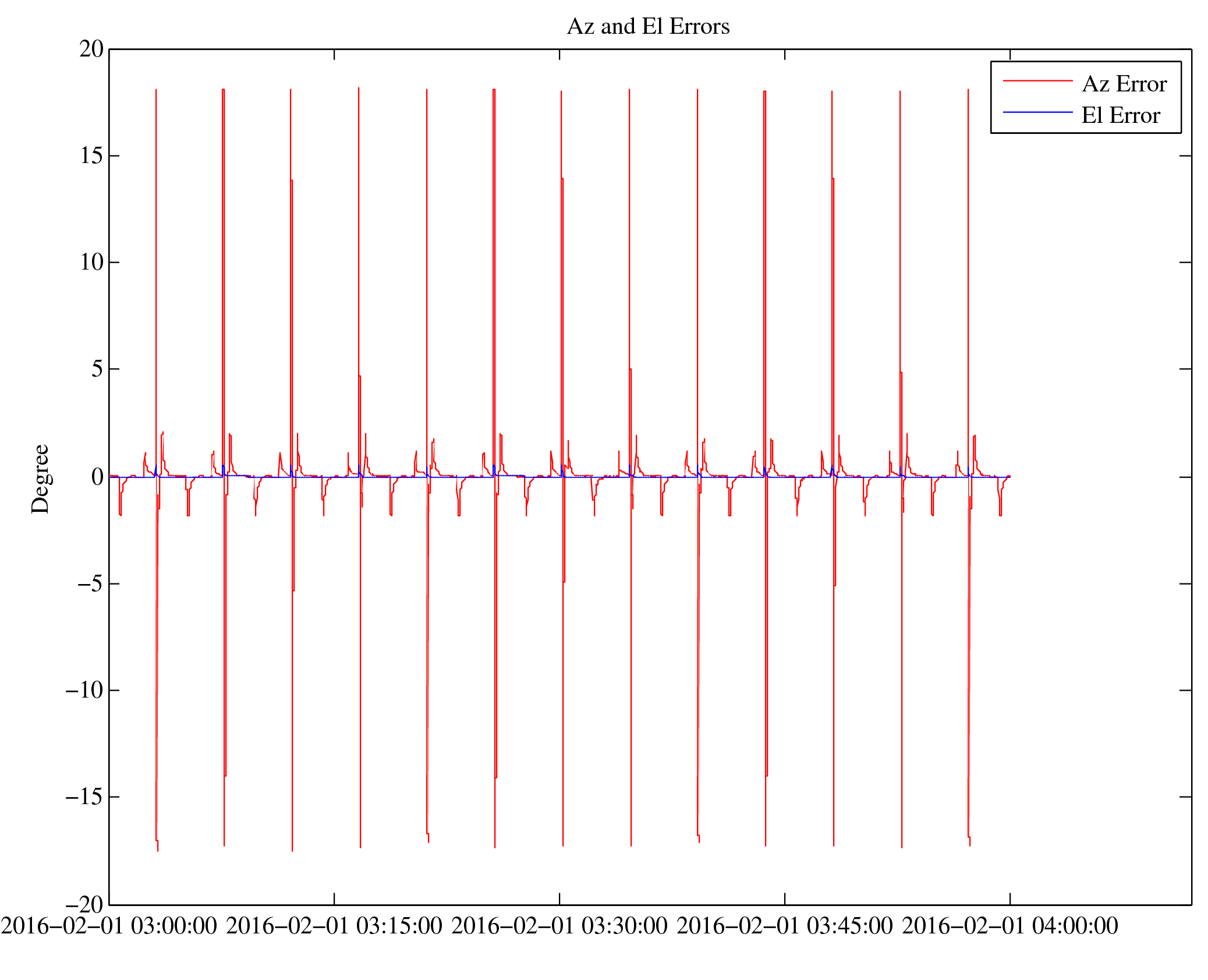Click the y-axis tick label 5

97,369
